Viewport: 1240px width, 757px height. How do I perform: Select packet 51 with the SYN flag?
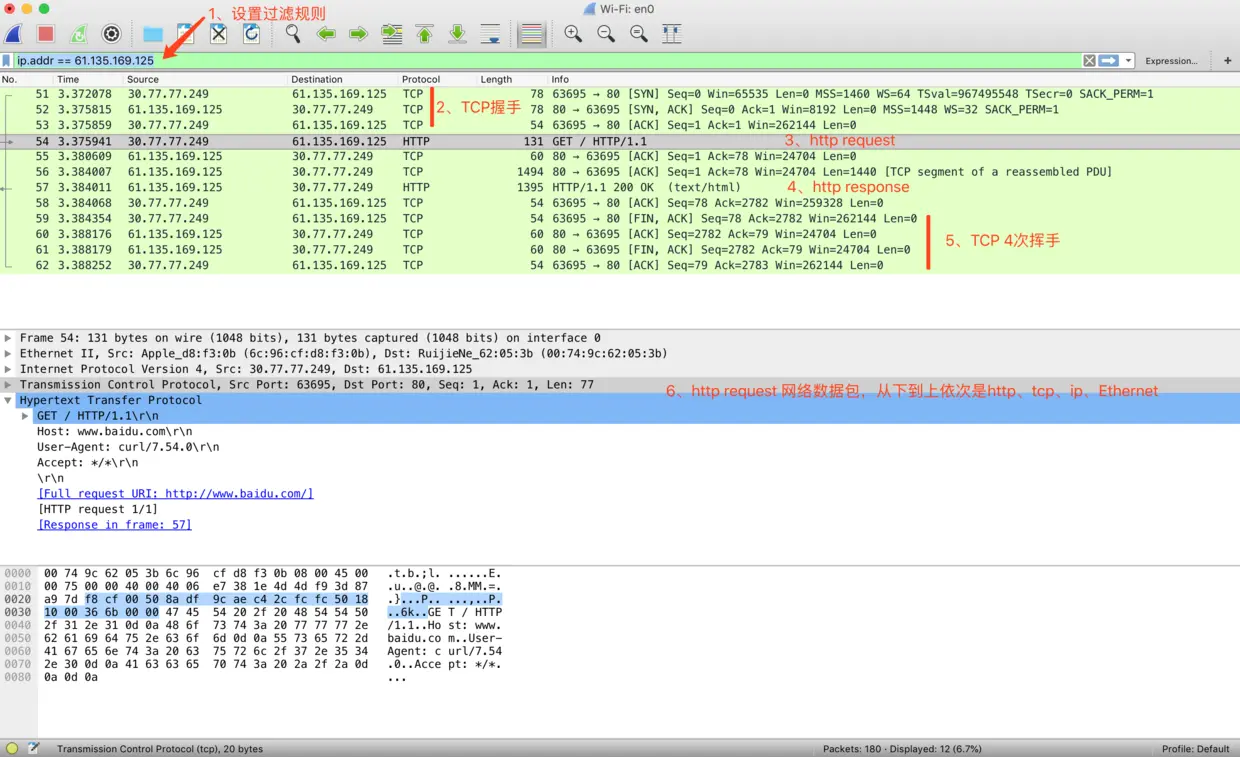click(620, 94)
